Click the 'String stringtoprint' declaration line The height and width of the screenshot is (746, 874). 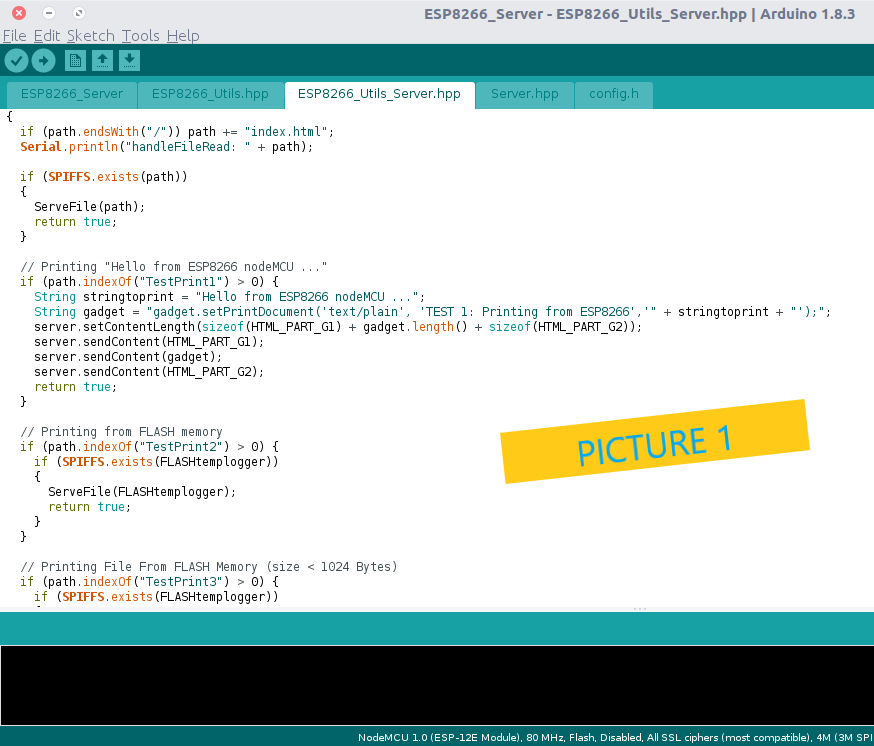pos(229,297)
